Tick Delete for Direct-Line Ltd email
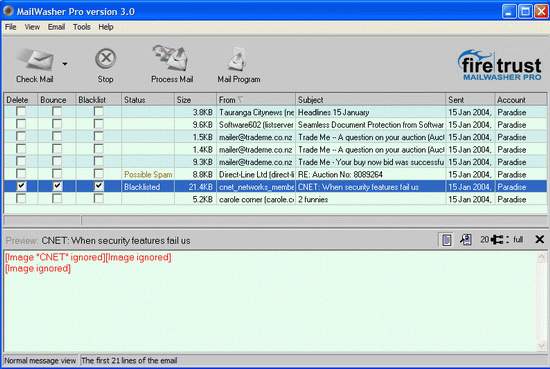 pos(21,174)
